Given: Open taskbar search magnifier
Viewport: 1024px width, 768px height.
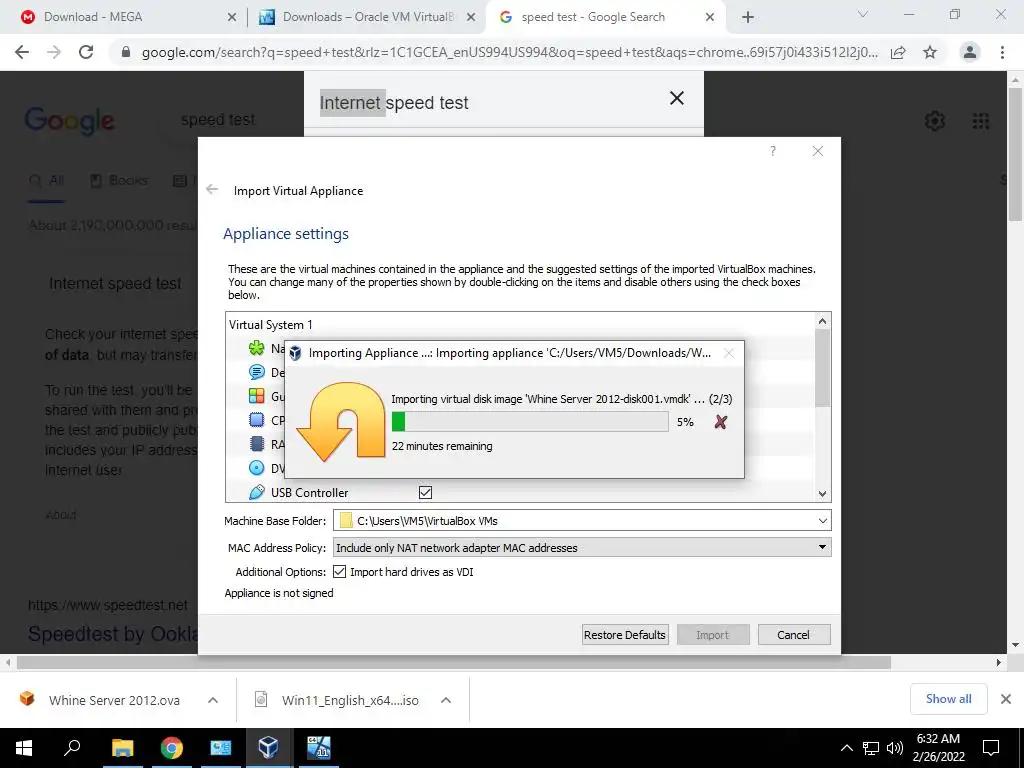Looking at the screenshot, I should coord(72,747).
